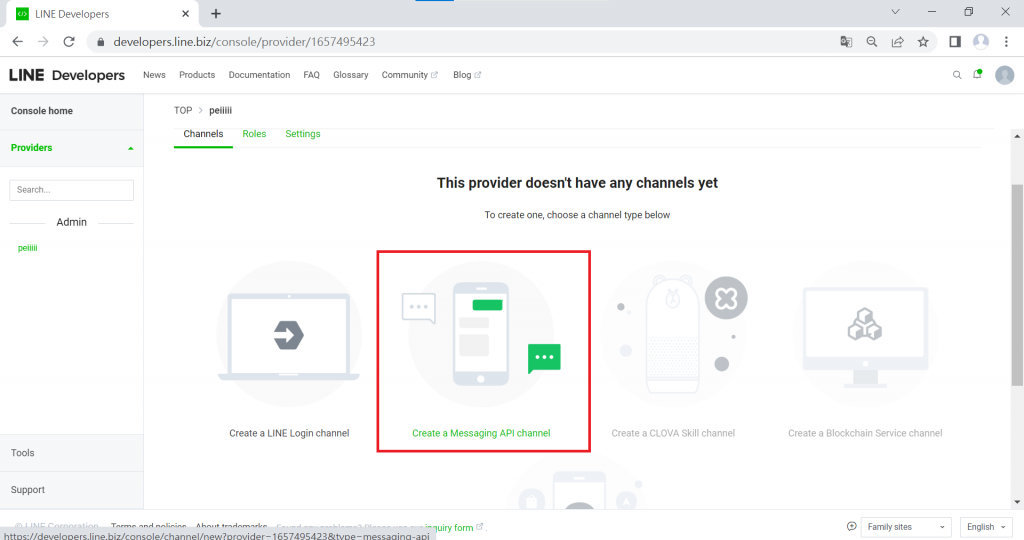Open the site search magnifier icon

point(957,75)
